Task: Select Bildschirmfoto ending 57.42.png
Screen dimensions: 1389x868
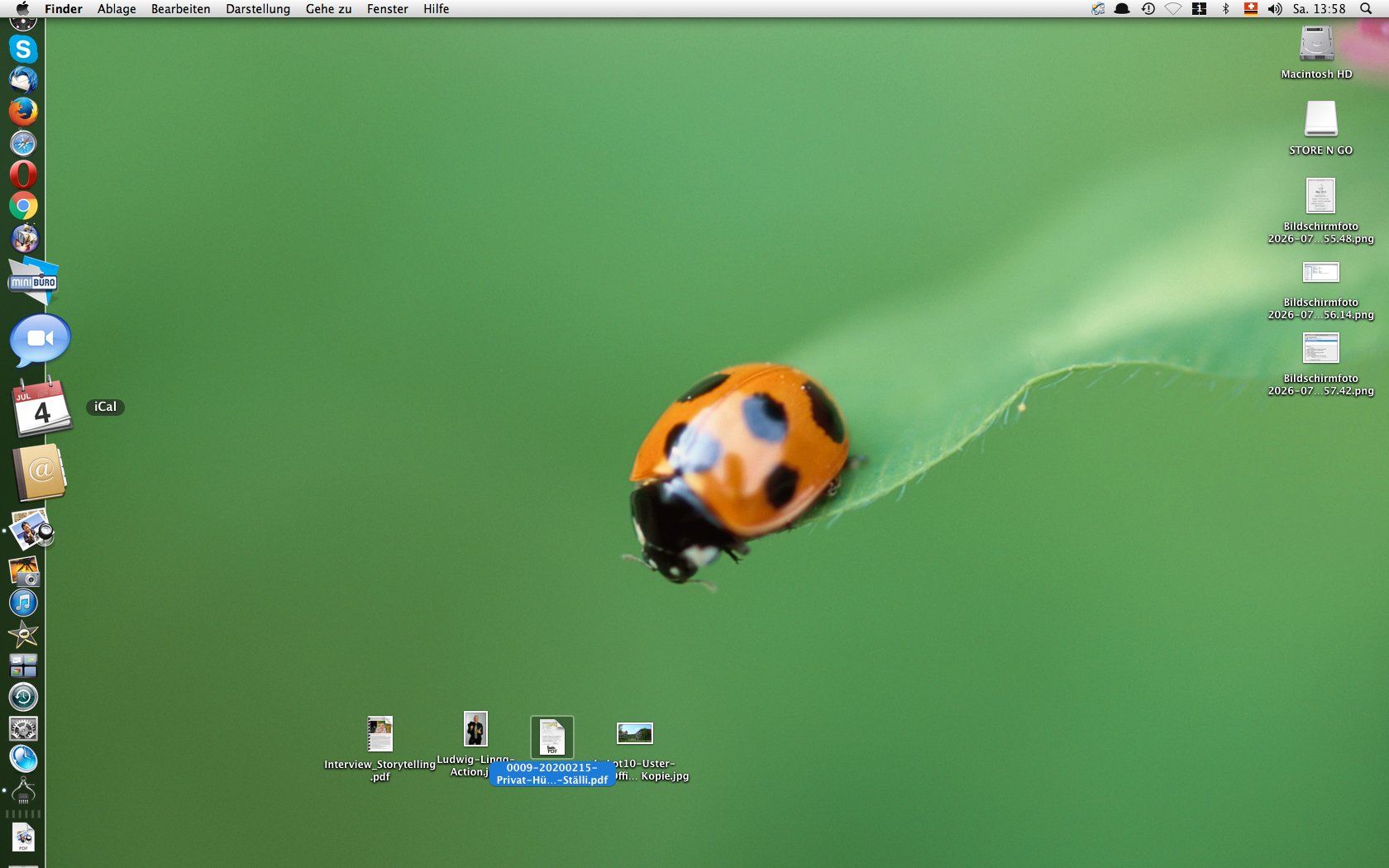Action: [x=1320, y=348]
